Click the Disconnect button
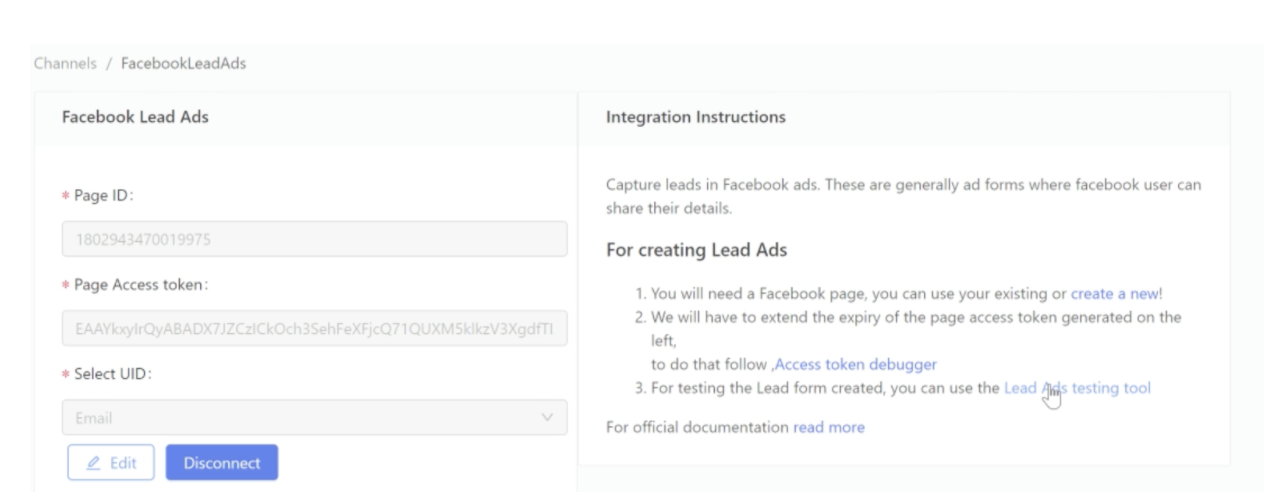This screenshot has width=1264, height=496. (x=222, y=463)
